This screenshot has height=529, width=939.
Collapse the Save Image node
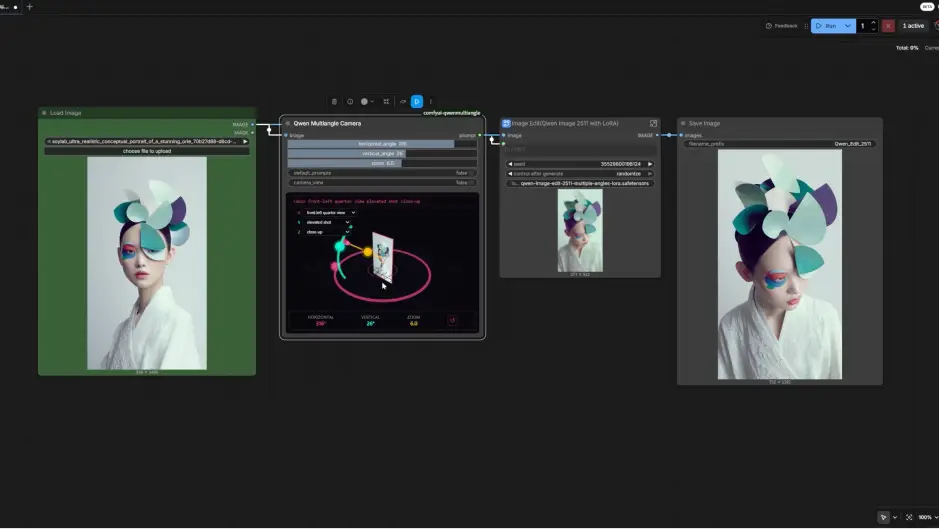point(683,123)
